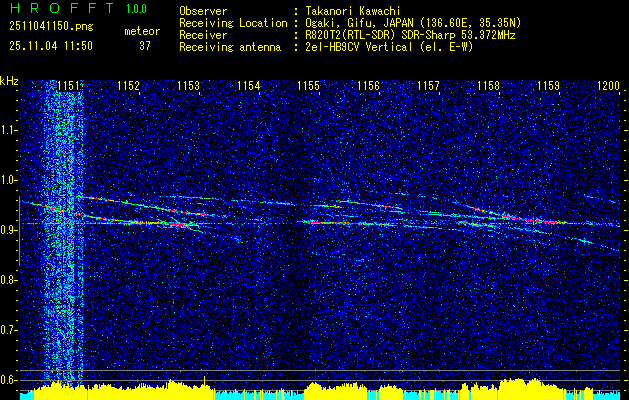Image resolution: width=629 pixels, height=400 pixels.
Task: Click the 1152 time axis marker
Action: (128, 86)
